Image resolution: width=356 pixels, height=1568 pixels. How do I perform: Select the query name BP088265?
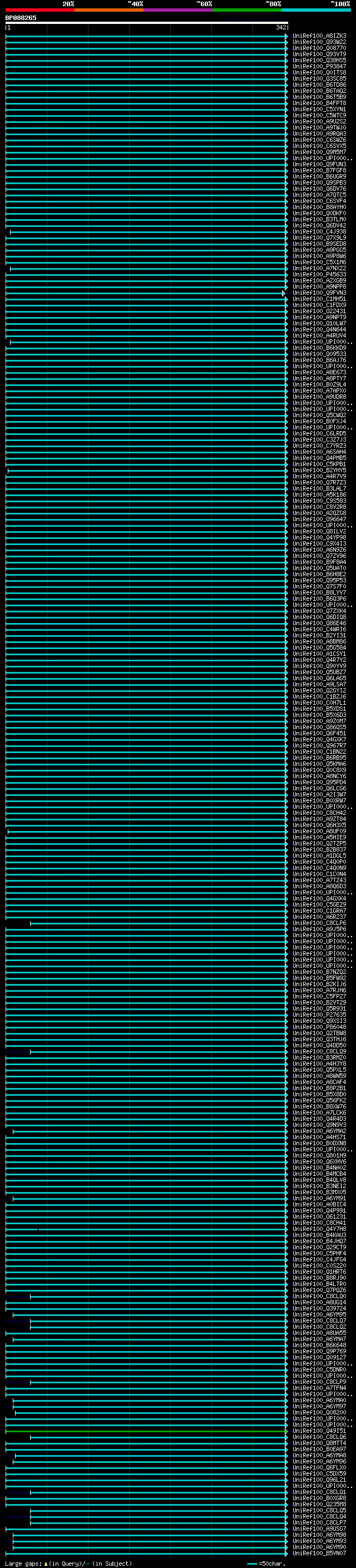[x=21, y=18]
